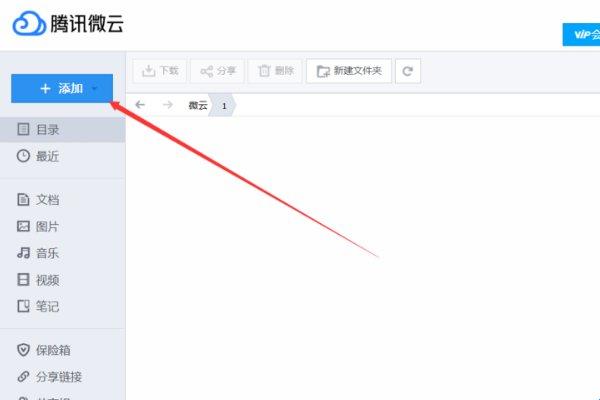Select breadcrumb folder named 1

(x=224, y=105)
